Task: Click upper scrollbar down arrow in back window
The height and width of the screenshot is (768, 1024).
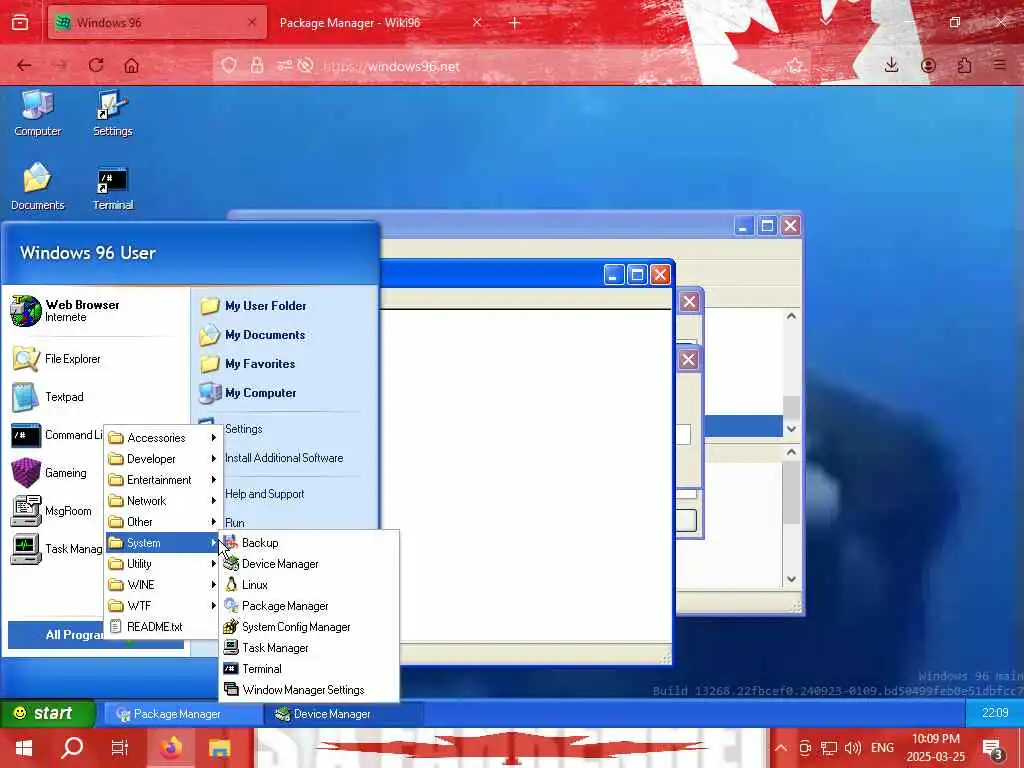Action: pos(792,428)
